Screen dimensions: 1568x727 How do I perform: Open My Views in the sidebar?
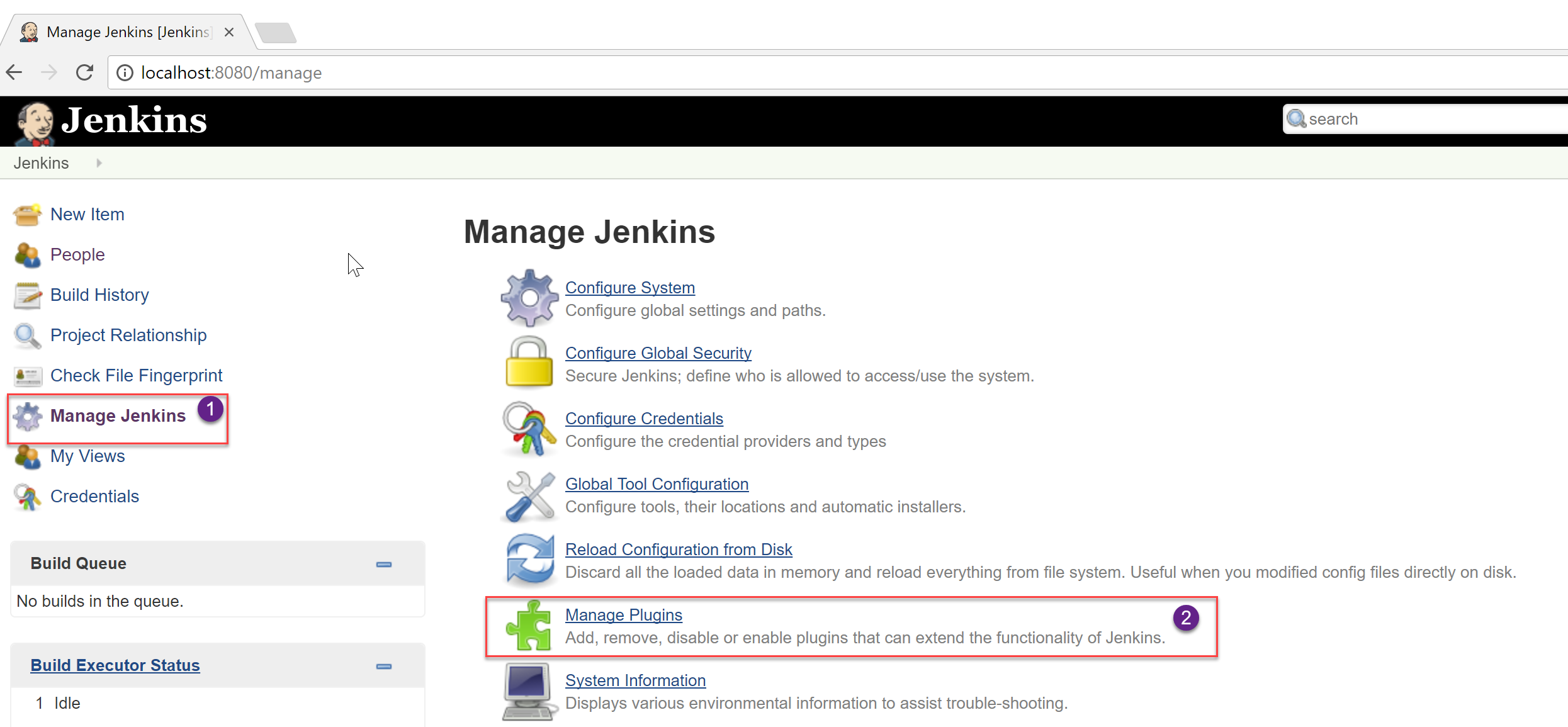click(x=87, y=456)
